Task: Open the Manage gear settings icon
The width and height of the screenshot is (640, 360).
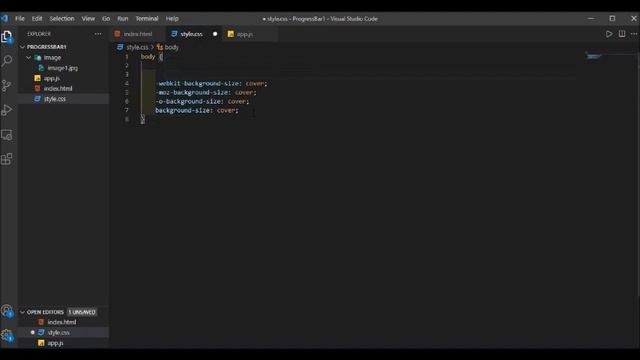Action: [x=7, y=336]
